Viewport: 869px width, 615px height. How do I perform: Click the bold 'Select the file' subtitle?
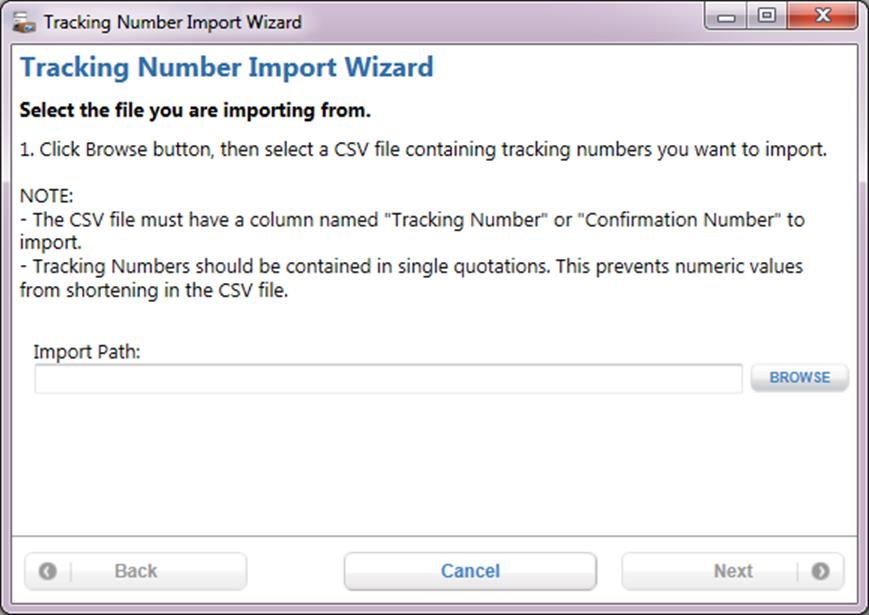point(195,110)
